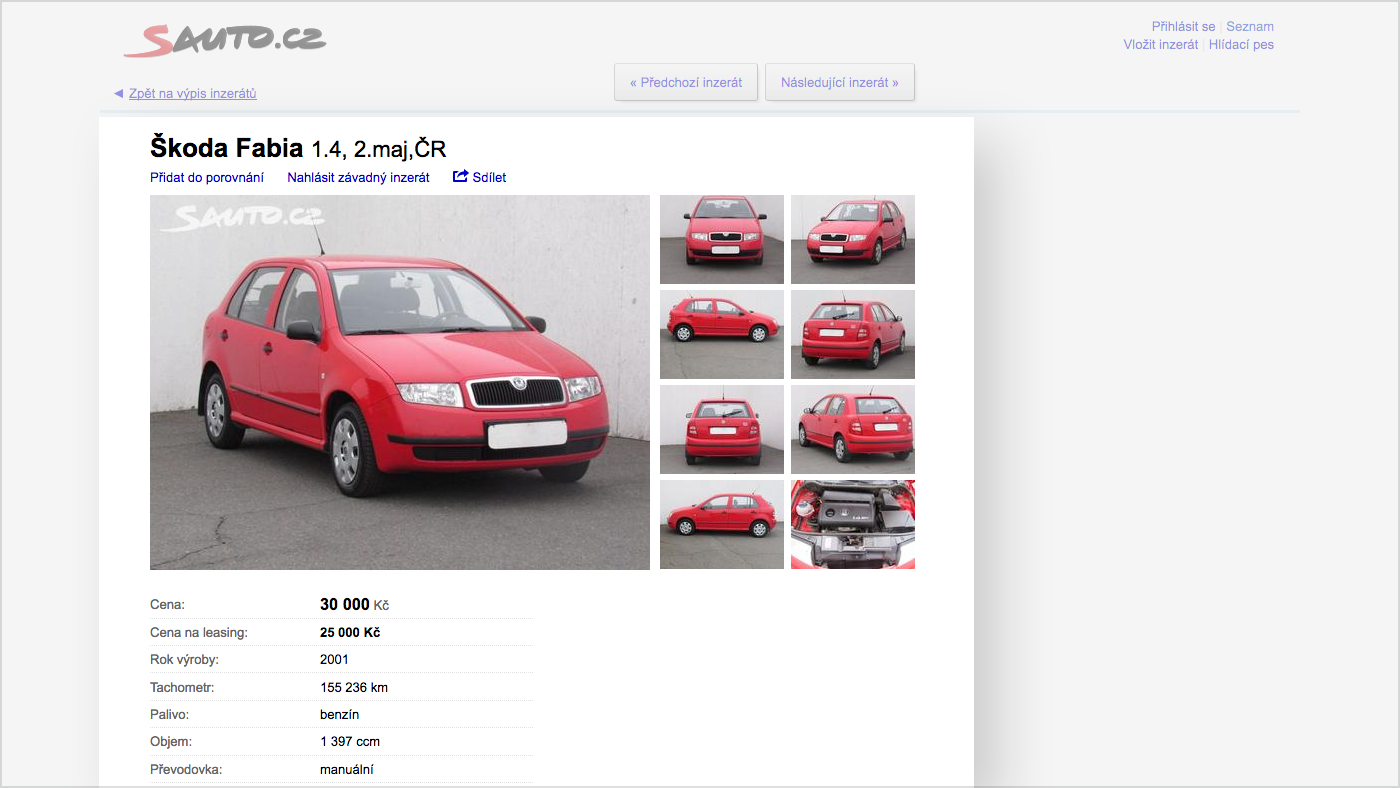The image size is (1400, 788).
Task: Open the Seznam link
Action: click(x=1250, y=27)
